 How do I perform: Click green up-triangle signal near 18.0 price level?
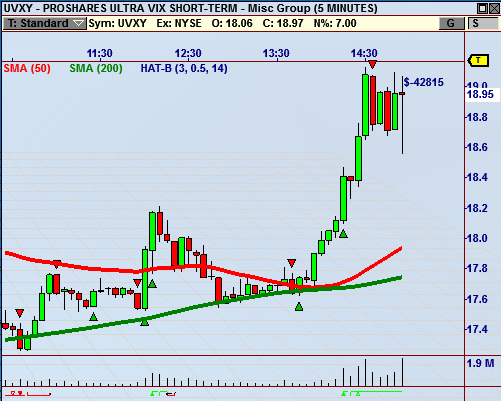coord(343,234)
